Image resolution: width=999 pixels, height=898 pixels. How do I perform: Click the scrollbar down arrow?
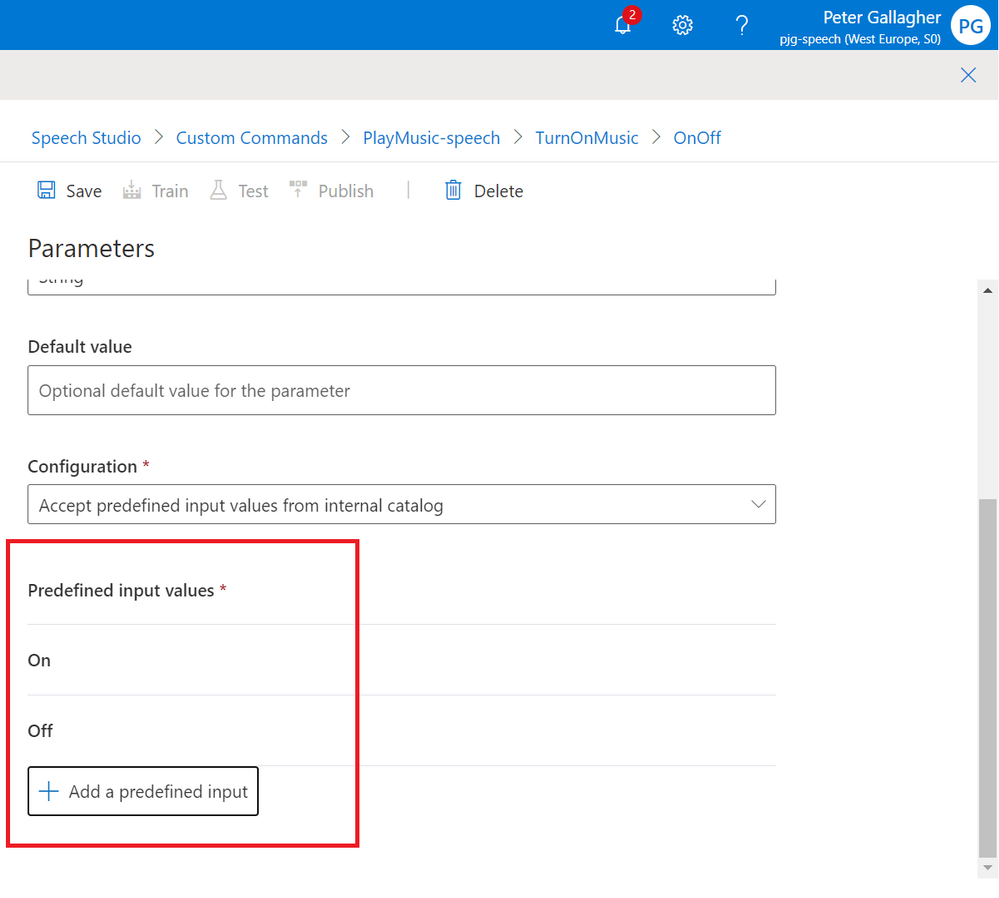[x=988, y=868]
